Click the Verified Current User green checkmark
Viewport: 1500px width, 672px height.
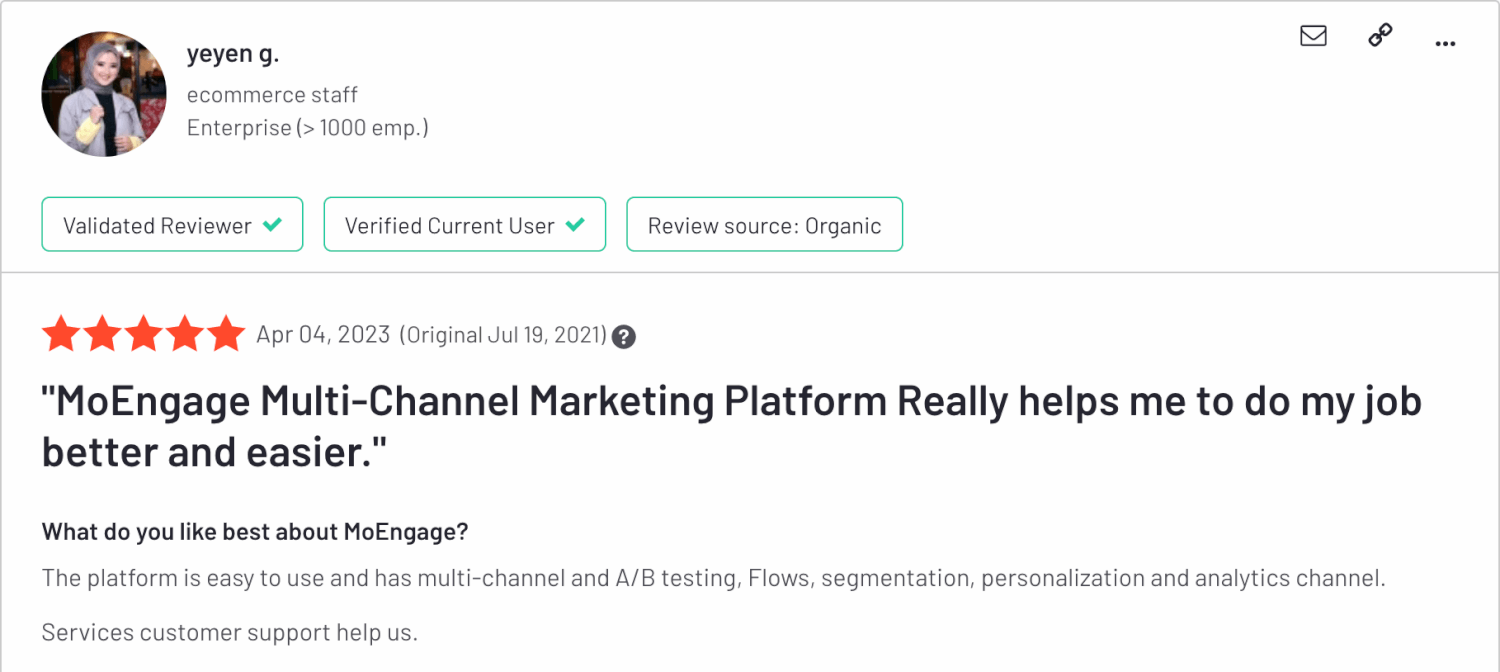click(x=574, y=225)
